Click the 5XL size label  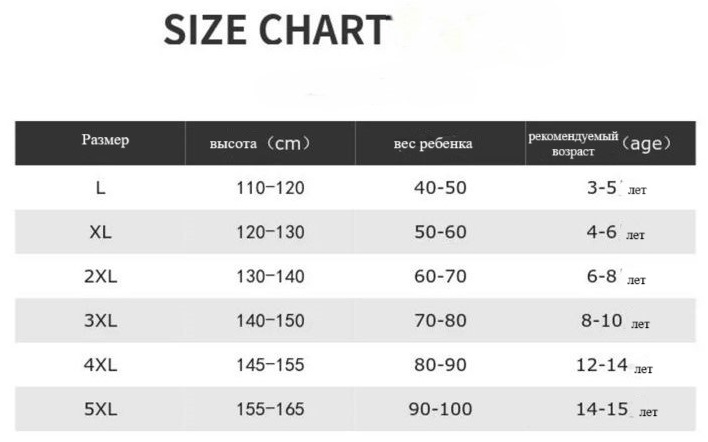click(x=100, y=409)
